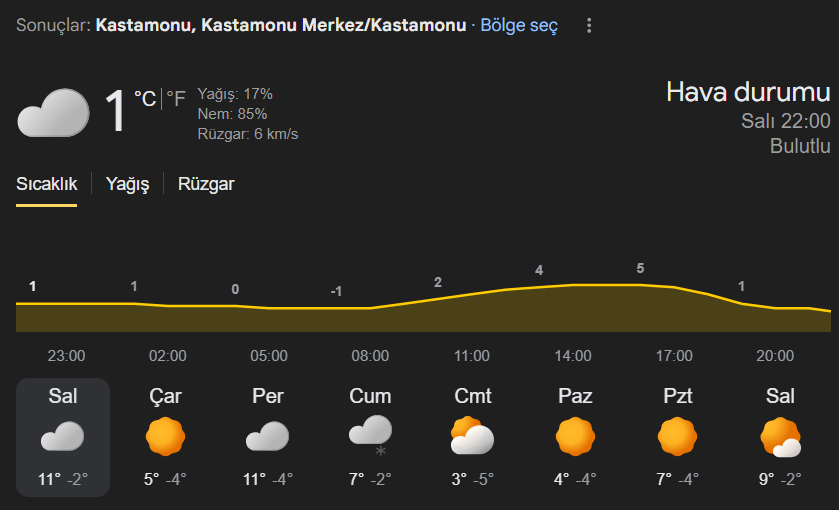Switch units to Celsius (°C)

(x=145, y=98)
